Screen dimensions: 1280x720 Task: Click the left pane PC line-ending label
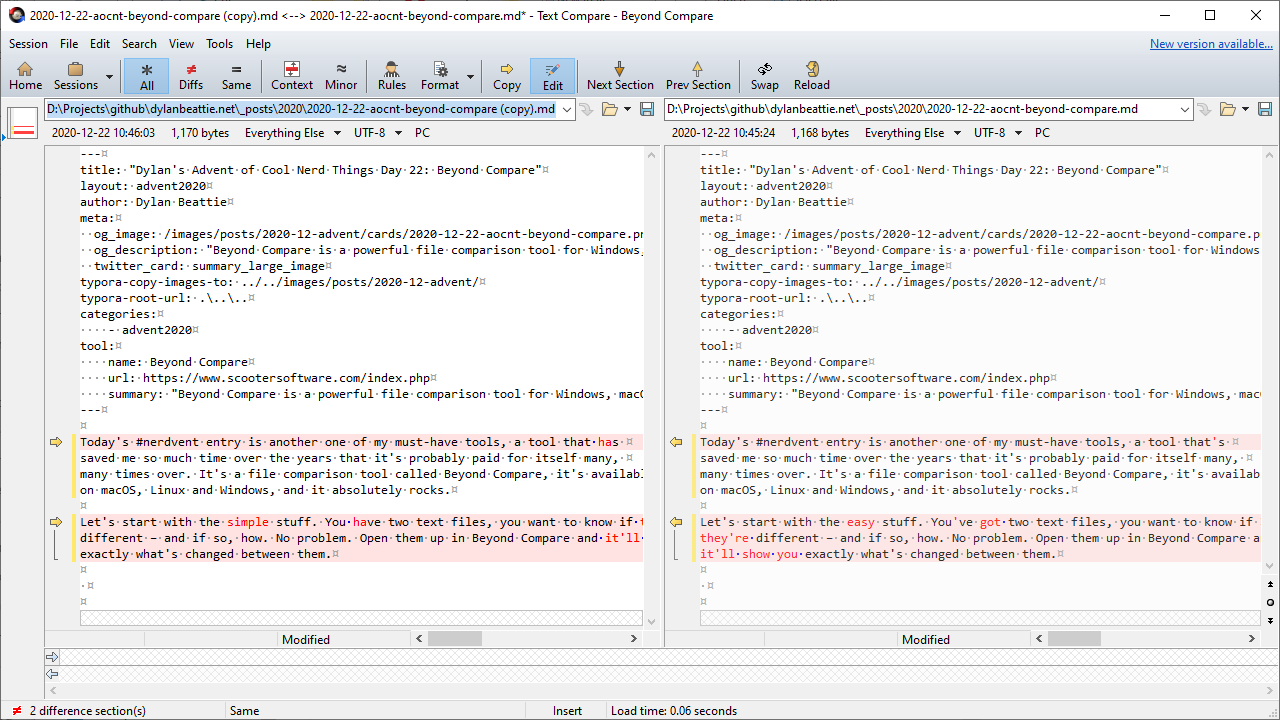(423, 133)
